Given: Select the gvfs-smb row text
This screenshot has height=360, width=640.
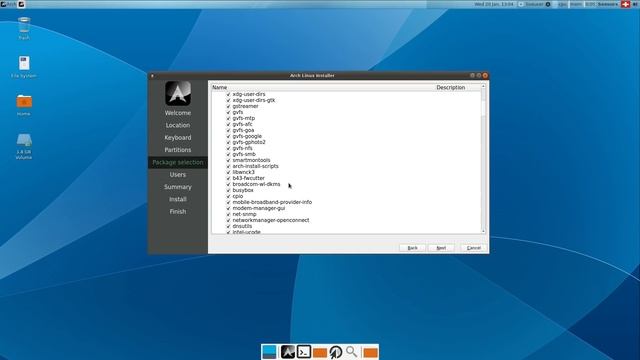Looking at the screenshot, I should [x=244, y=154].
